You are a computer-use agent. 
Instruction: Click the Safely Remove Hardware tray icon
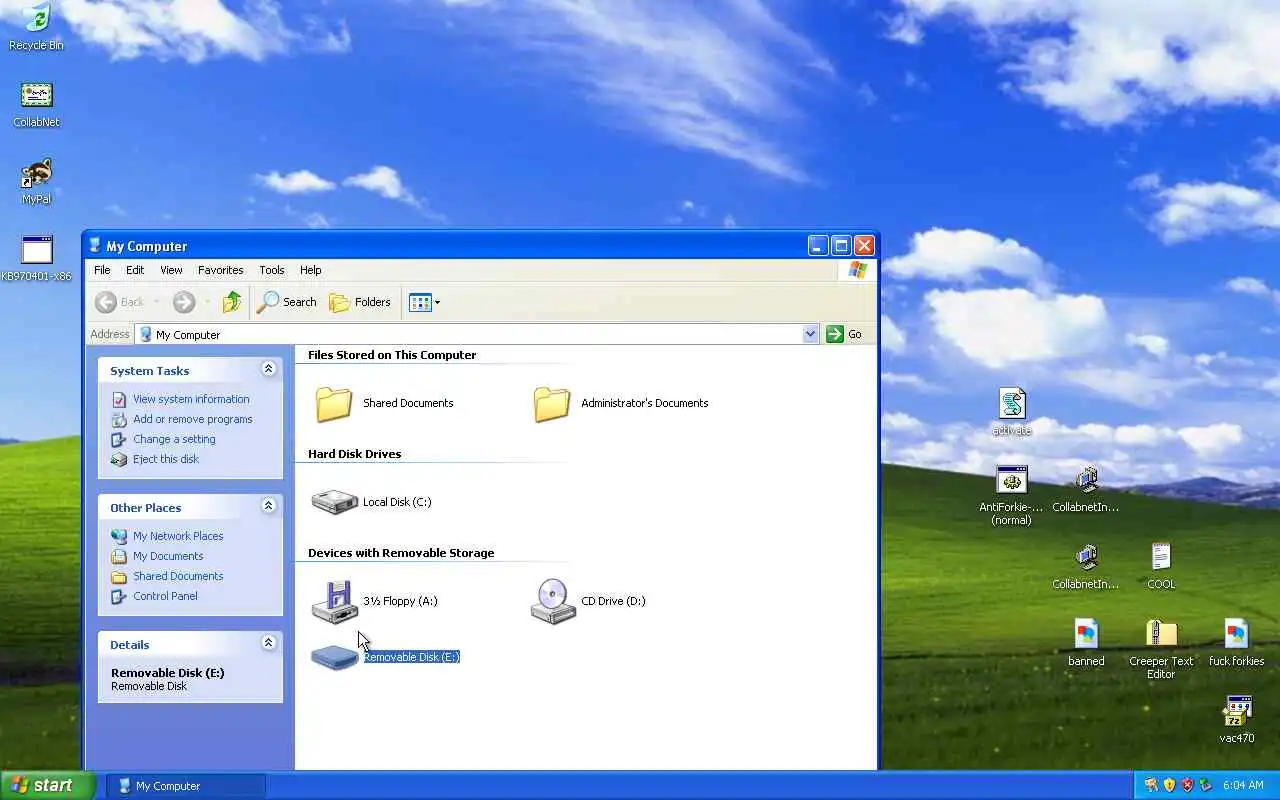tap(1205, 785)
